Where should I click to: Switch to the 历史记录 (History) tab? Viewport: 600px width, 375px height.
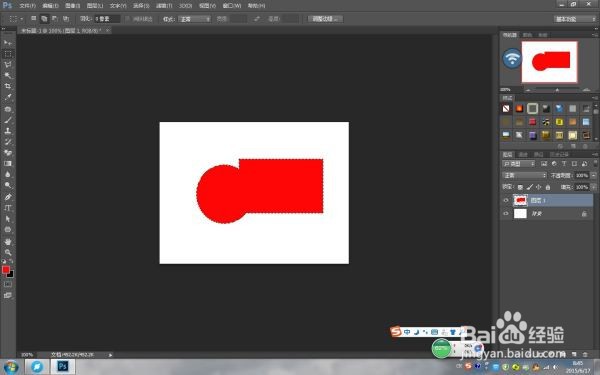559,154
